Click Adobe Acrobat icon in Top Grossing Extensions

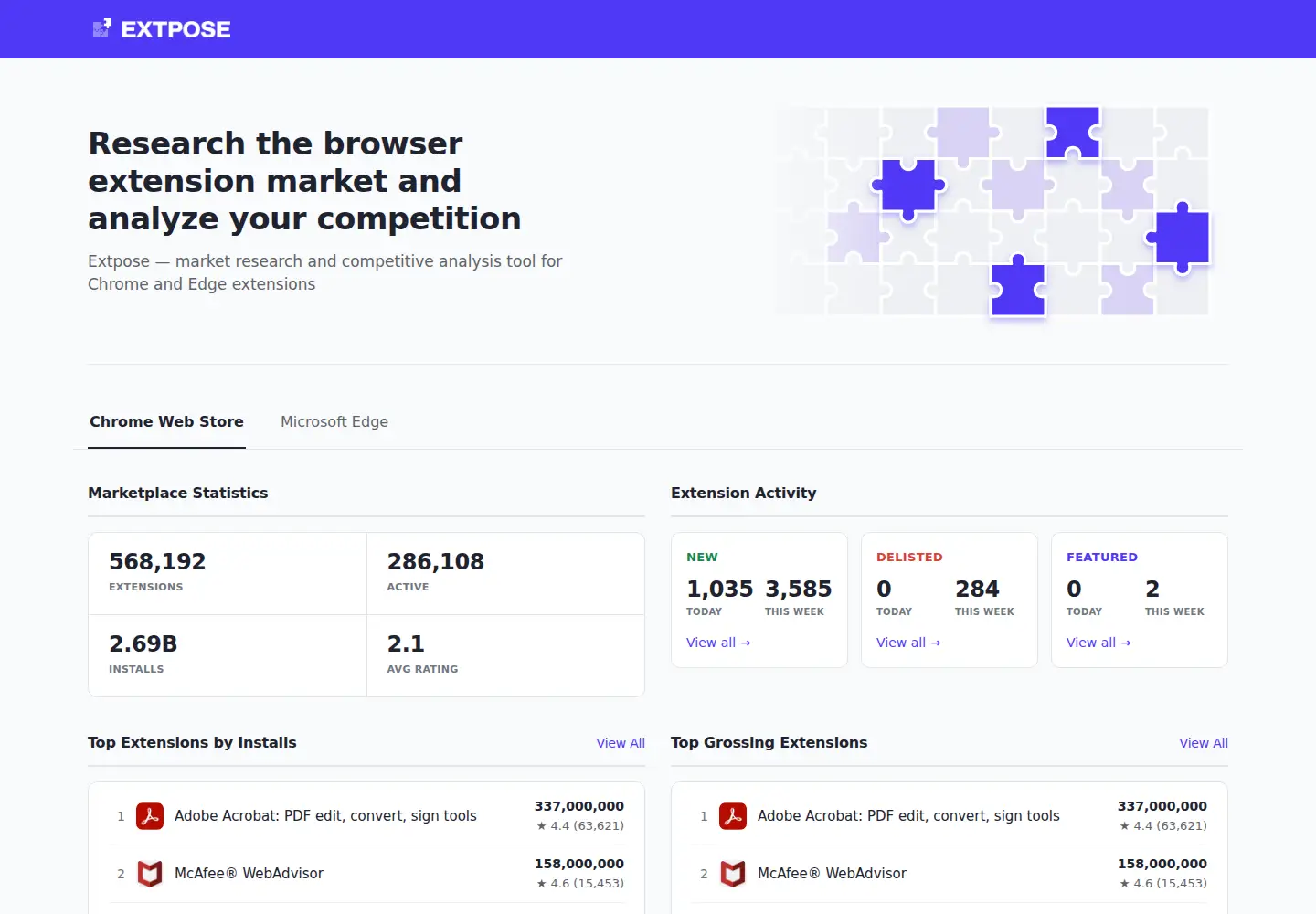pos(733,816)
